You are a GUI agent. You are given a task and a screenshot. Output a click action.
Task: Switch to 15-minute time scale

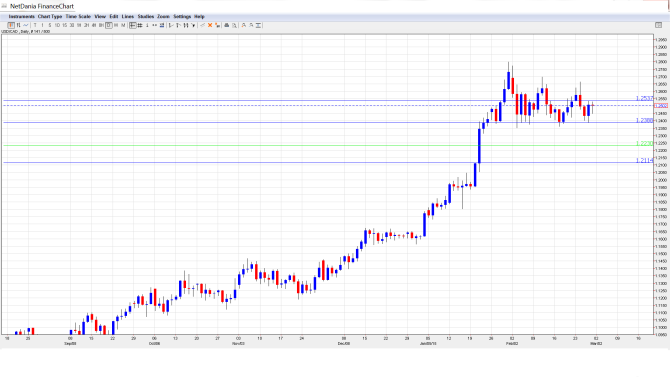(x=65, y=26)
